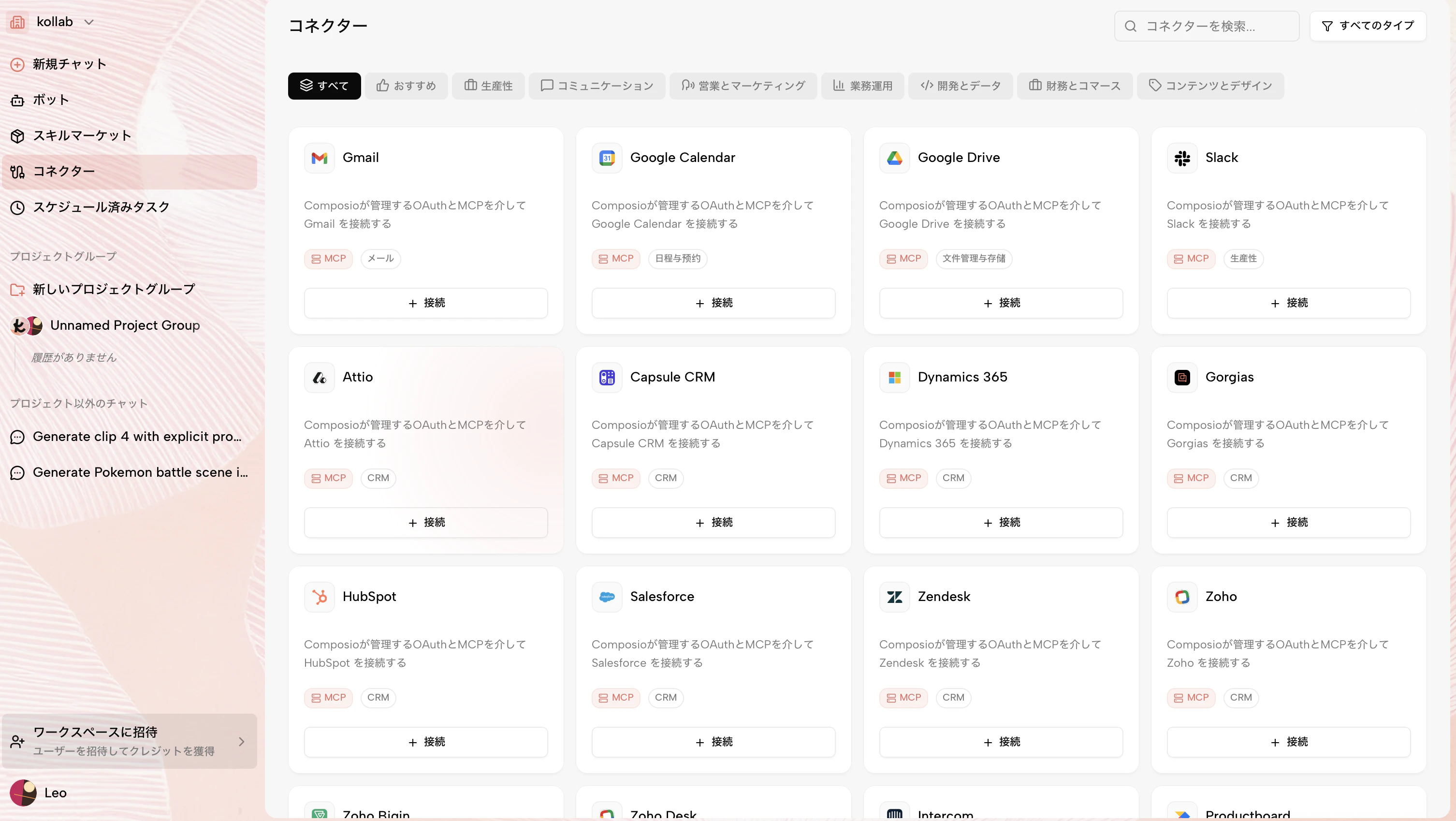The width and height of the screenshot is (1456, 821).
Task: Open the 営業とマーケティング tab
Action: [743, 86]
